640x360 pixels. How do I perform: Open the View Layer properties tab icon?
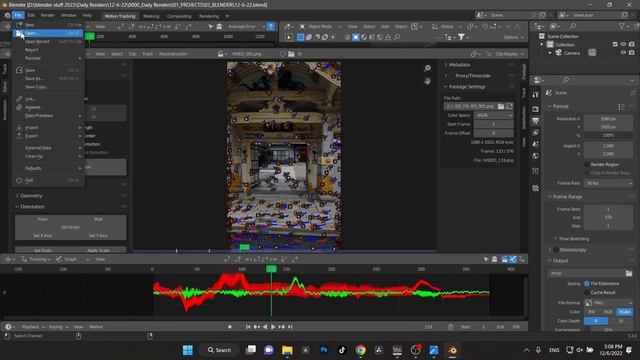536,133
